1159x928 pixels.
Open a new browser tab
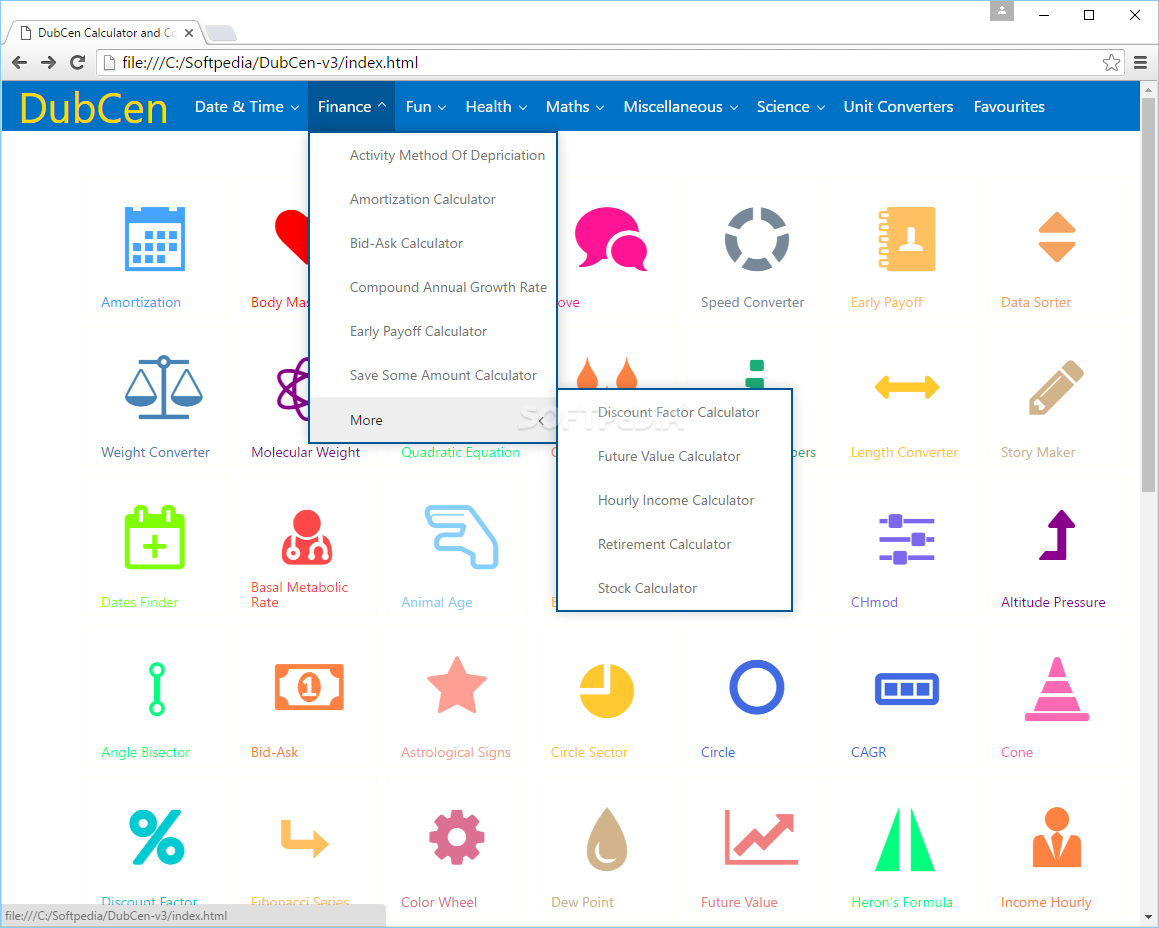point(220,33)
